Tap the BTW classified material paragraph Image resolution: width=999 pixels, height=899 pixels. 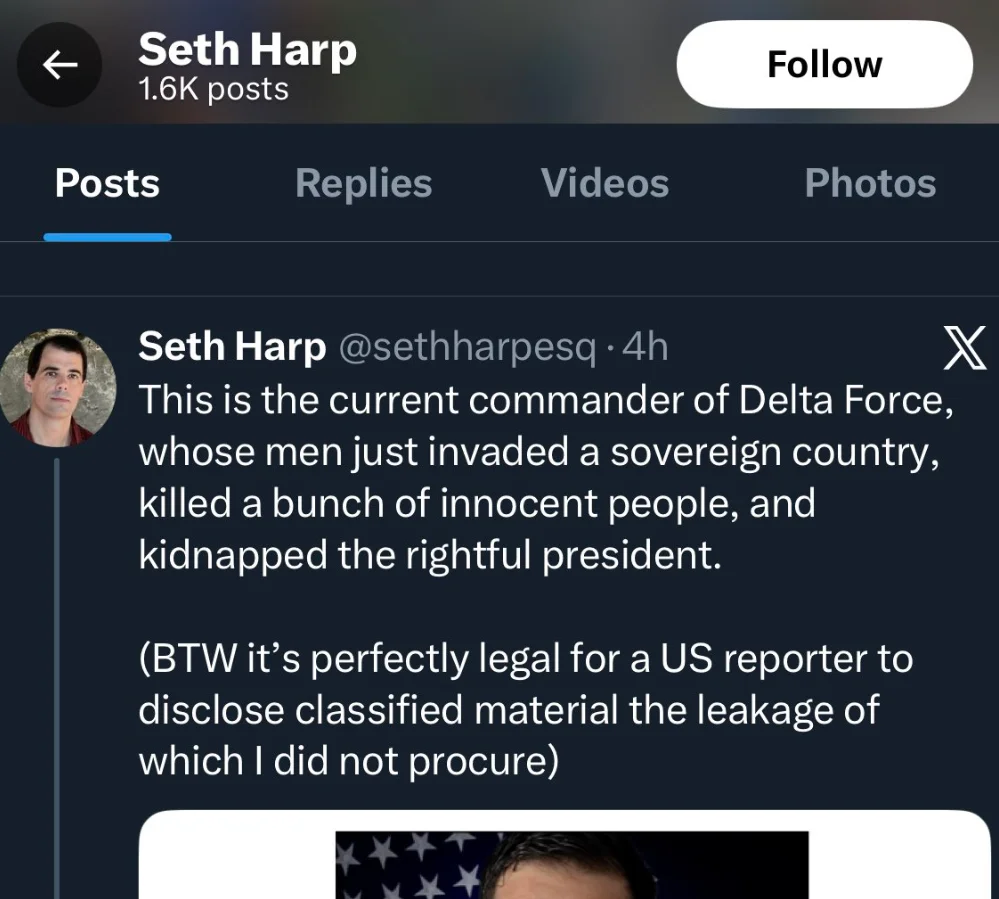pyautogui.click(x=525, y=710)
